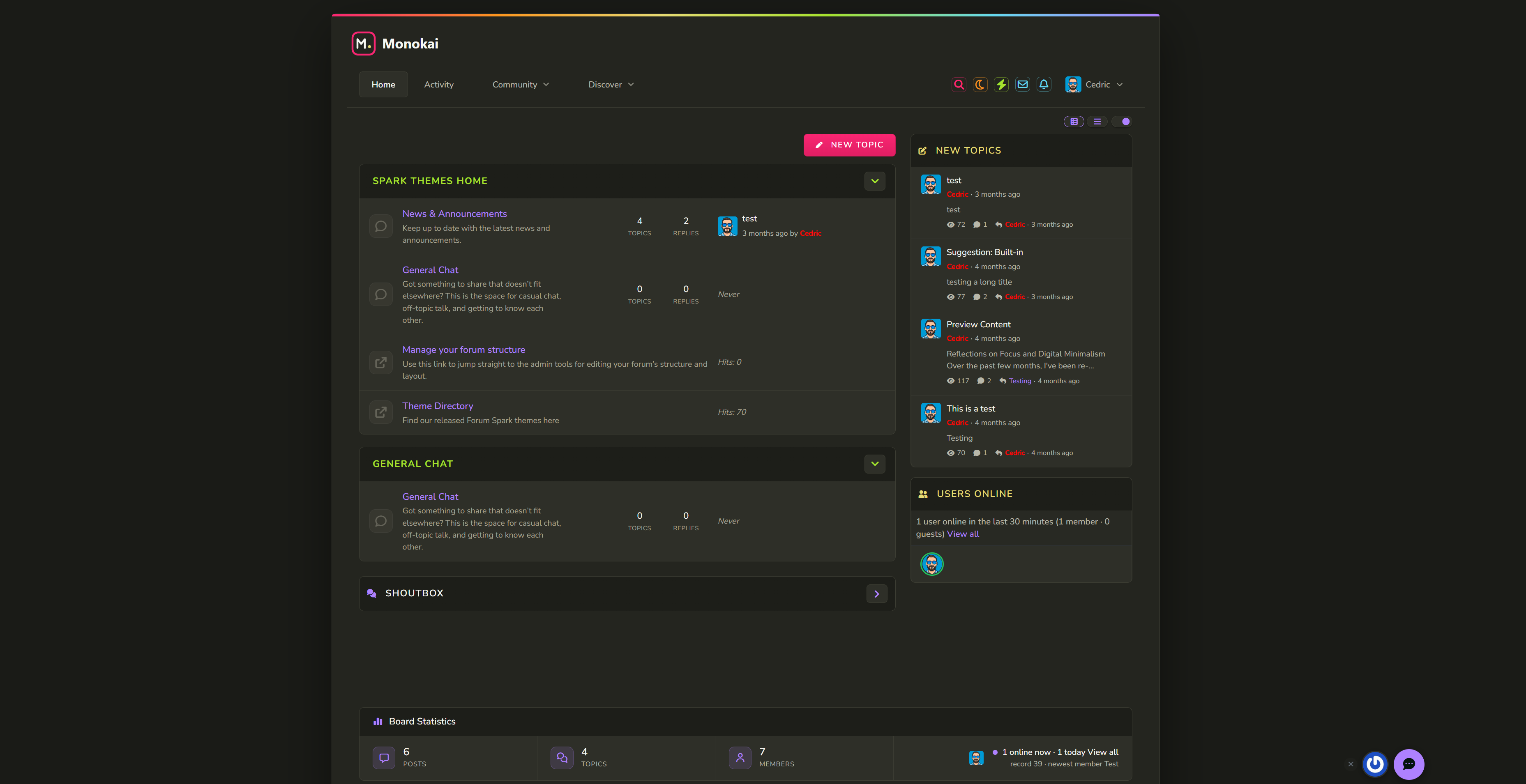The height and width of the screenshot is (784, 1526).
Task: Dismiss floating buttons with small X
Action: tap(1351, 764)
